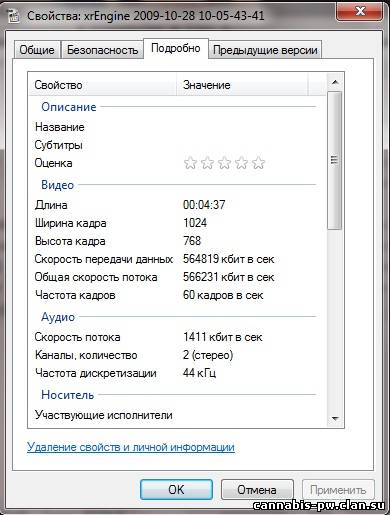The width and height of the screenshot is (390, 515).
Task: Select the Высота кадра label
Action: [x=70, y=241]
